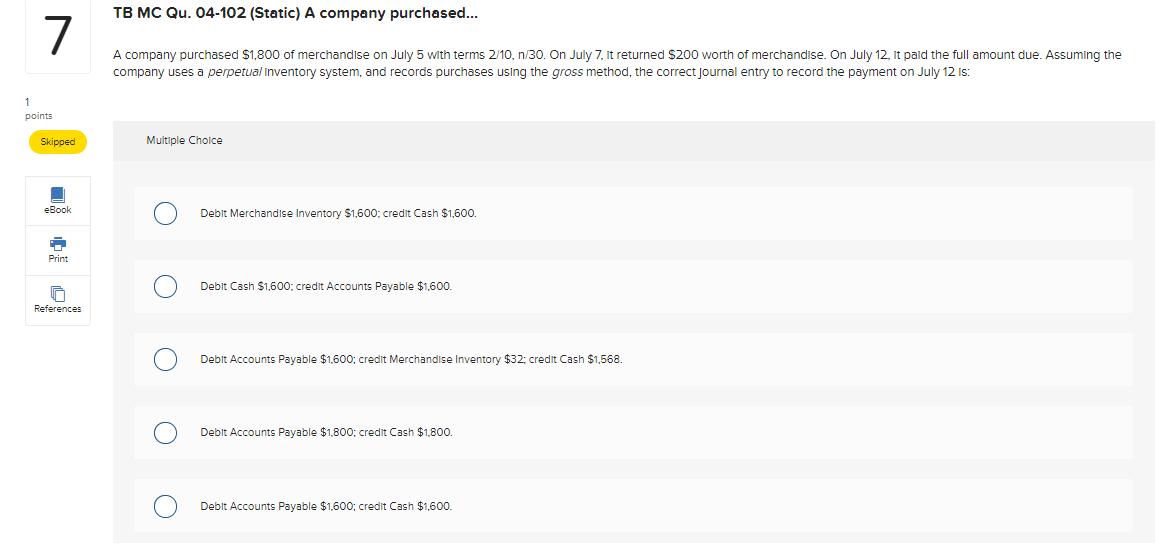Select radio for Debit Accounts Payable $1,800
This screenshot has width=1162, height=548.
pyautogui.click(x=165, y=432)
